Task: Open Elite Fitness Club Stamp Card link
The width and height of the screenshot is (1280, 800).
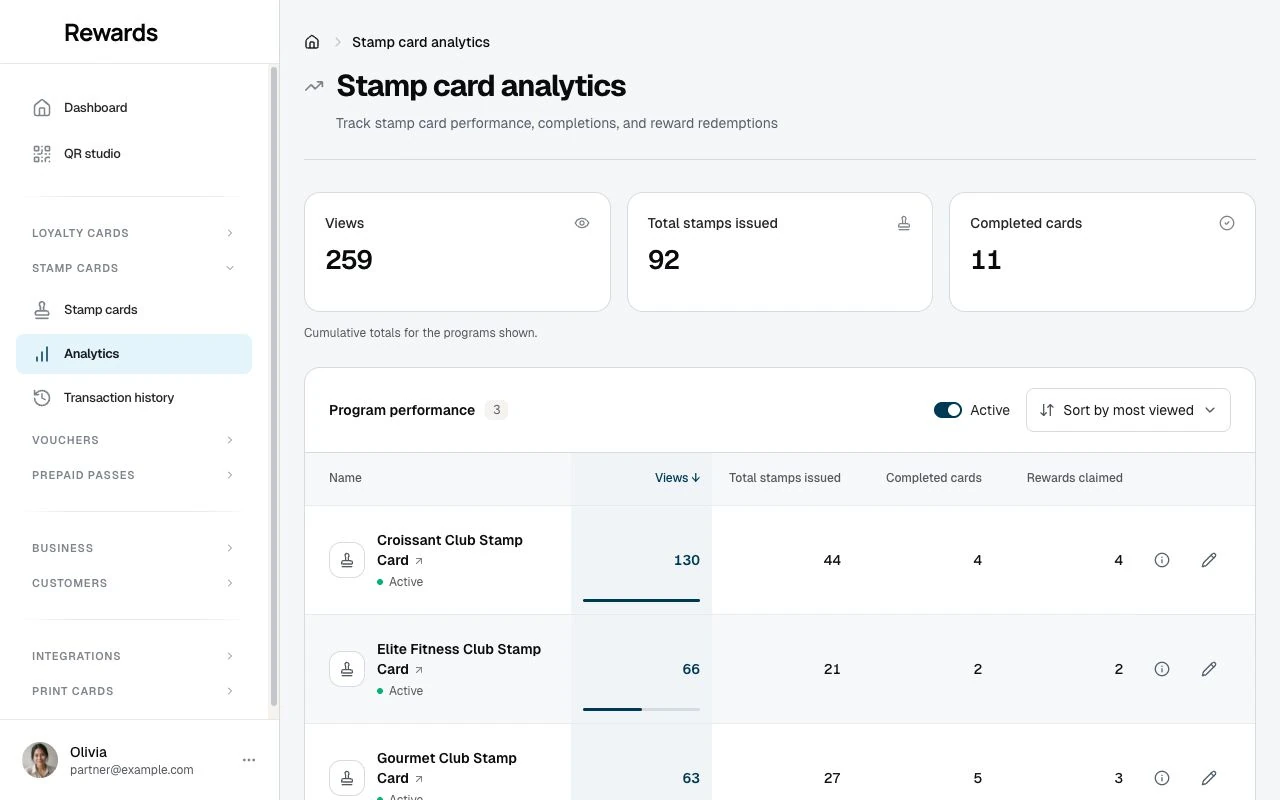Action: pyautogui.click(x=459, y=659)
